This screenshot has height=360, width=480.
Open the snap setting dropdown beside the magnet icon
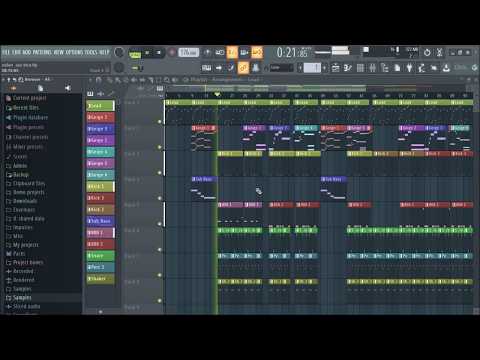[x=281, y=68]
